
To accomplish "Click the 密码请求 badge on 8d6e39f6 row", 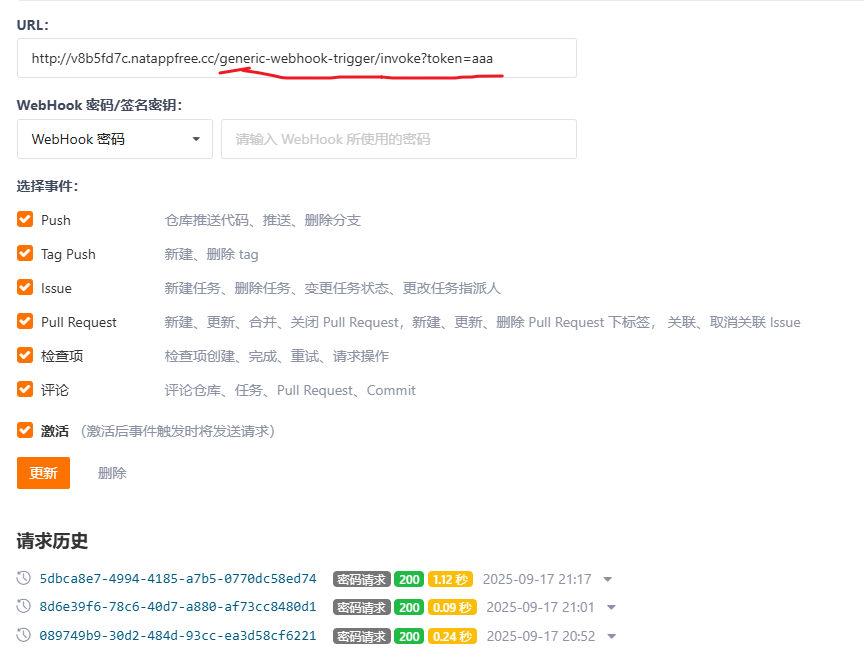I will [361, 607].
